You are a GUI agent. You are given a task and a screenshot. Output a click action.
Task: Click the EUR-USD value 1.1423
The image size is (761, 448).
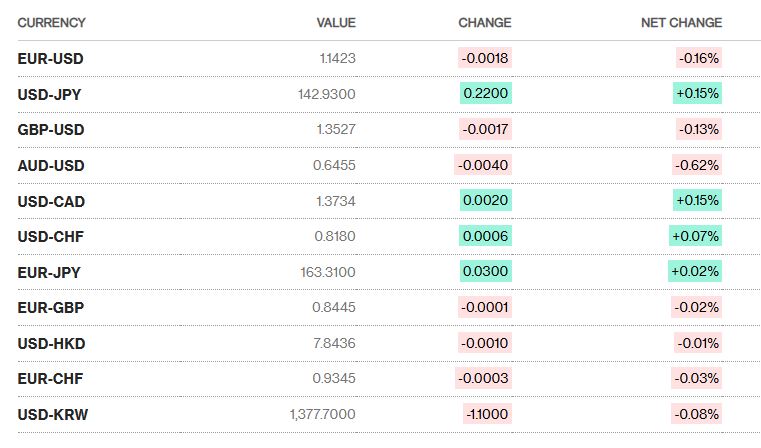pos(337,58)
